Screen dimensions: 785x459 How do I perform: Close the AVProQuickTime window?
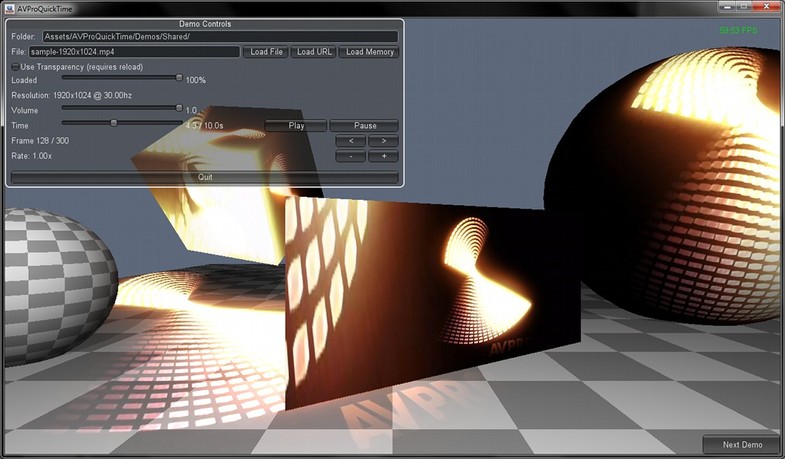pyautogui.click(x=766, y=7)
